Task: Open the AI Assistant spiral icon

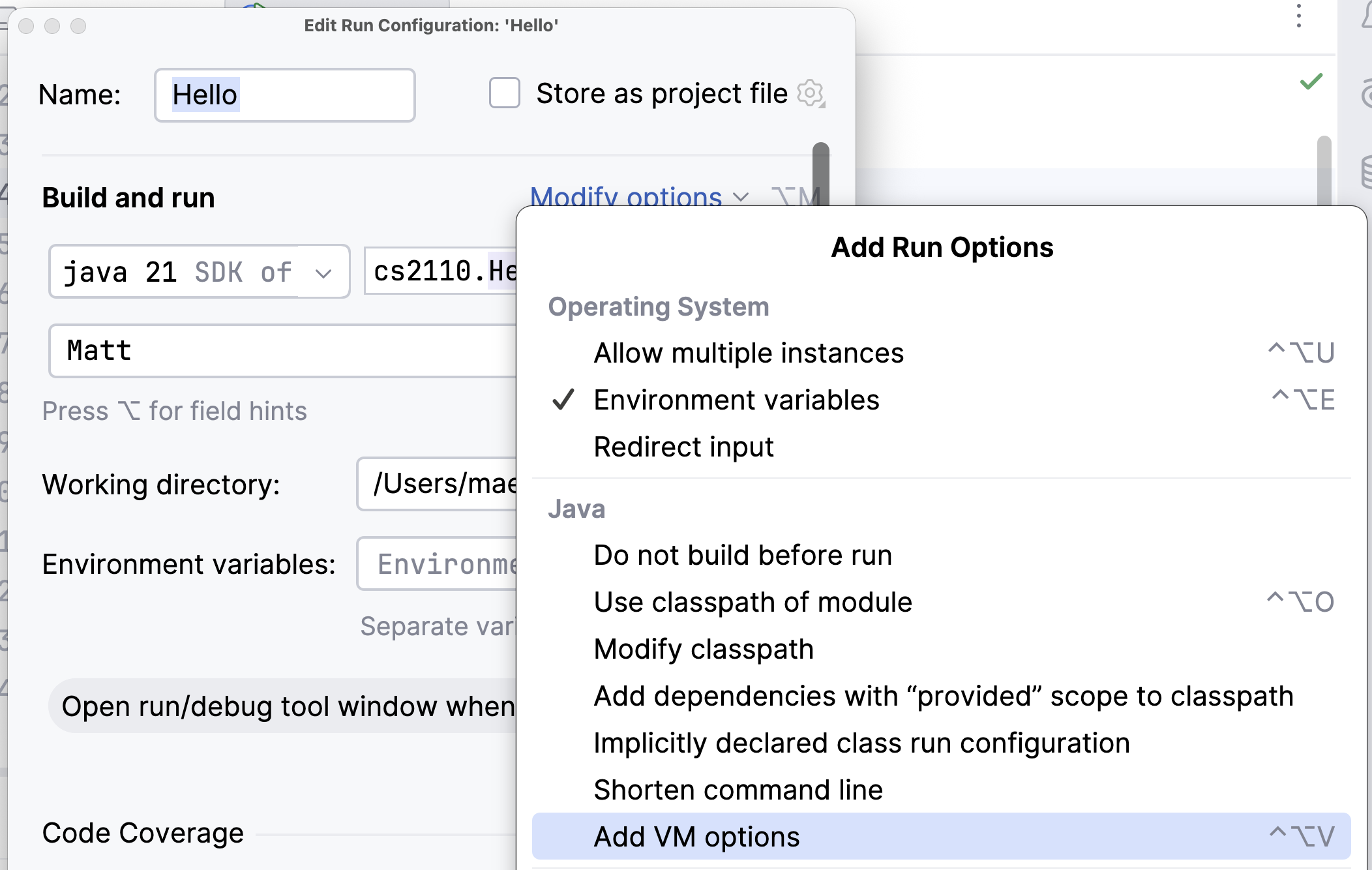Action: click(1367, 95)
